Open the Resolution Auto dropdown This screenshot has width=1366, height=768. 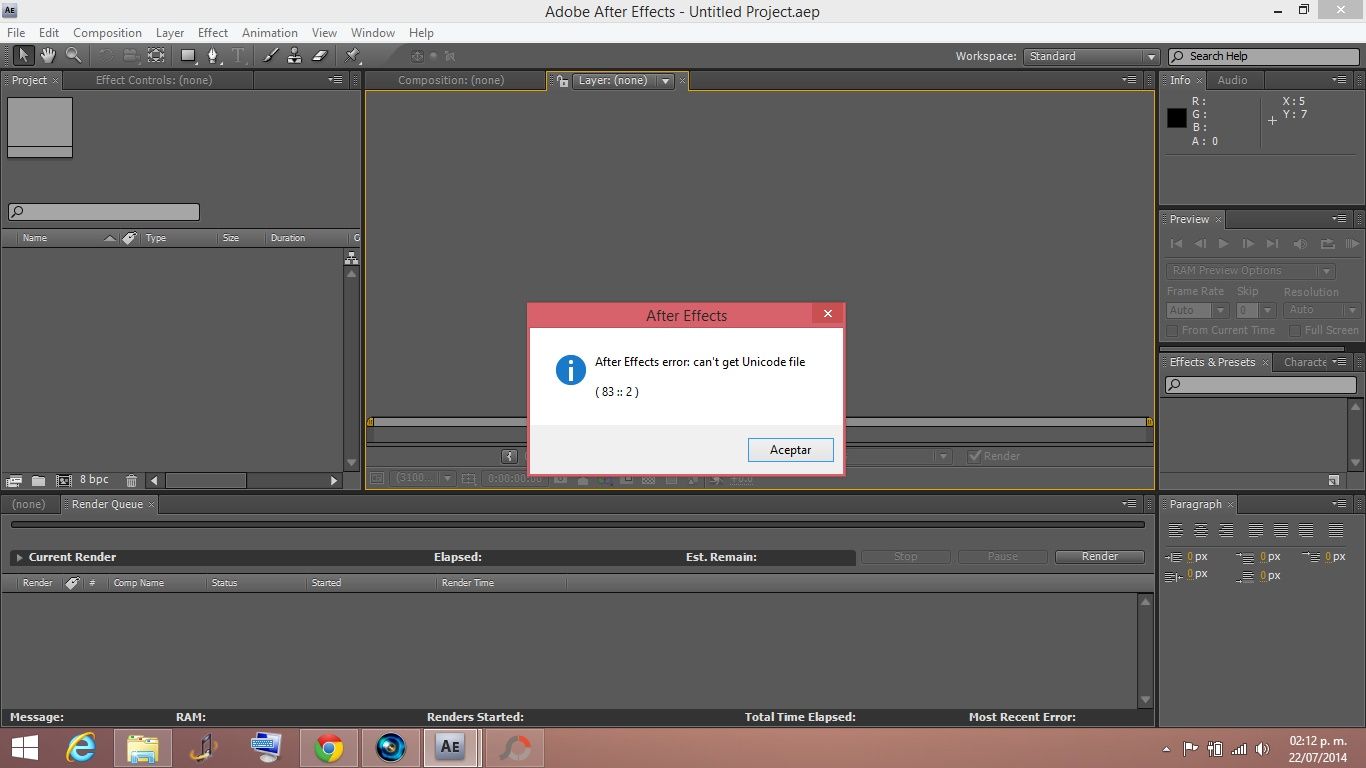(1320, 310)
